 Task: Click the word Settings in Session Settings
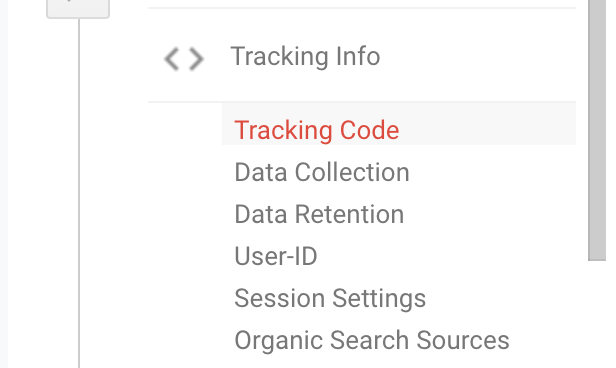[379, 298]
